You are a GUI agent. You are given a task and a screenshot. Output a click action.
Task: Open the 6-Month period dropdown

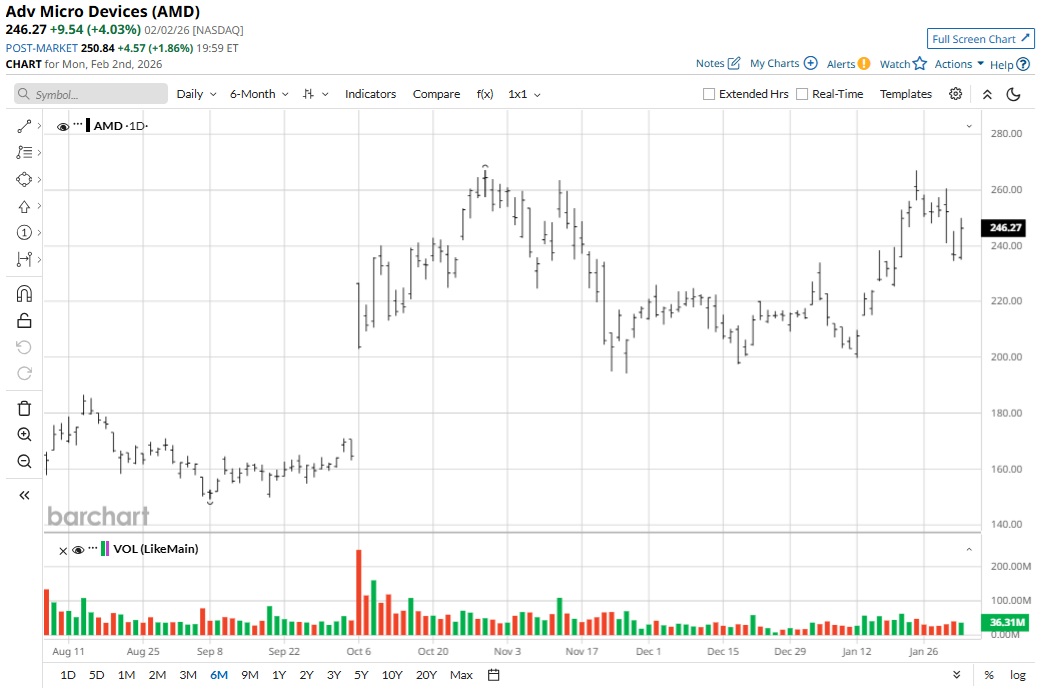tap(259, 95)
